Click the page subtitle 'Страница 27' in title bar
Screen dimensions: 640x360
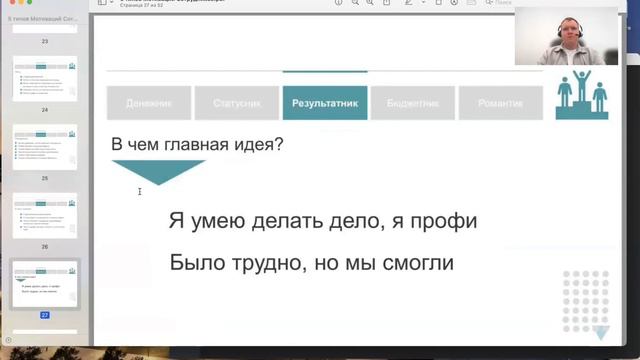(141, 5)
